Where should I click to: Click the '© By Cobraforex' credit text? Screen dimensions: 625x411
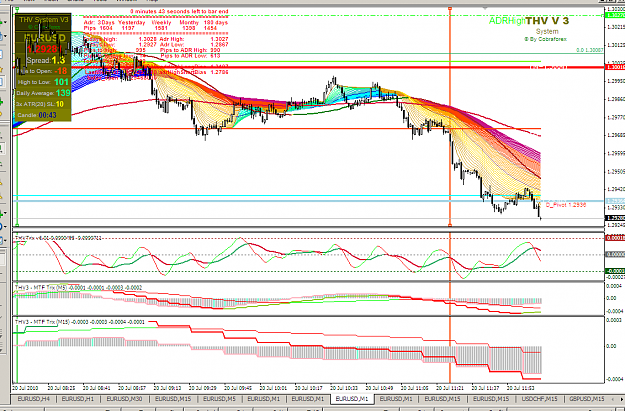[545, 39]
